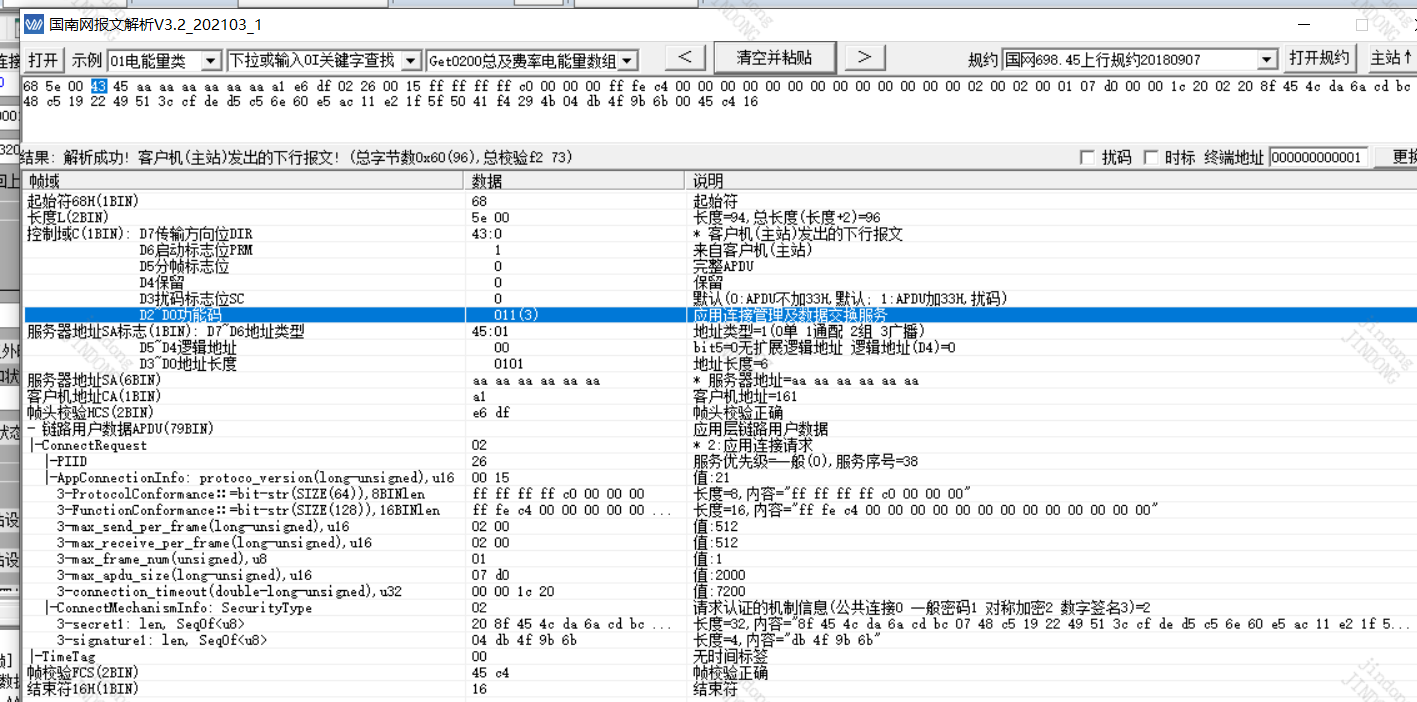Select the 3-connection_timeout row
Viewport: 1417px width, 702px height.
pyautogui.click(x=718, y=591)
